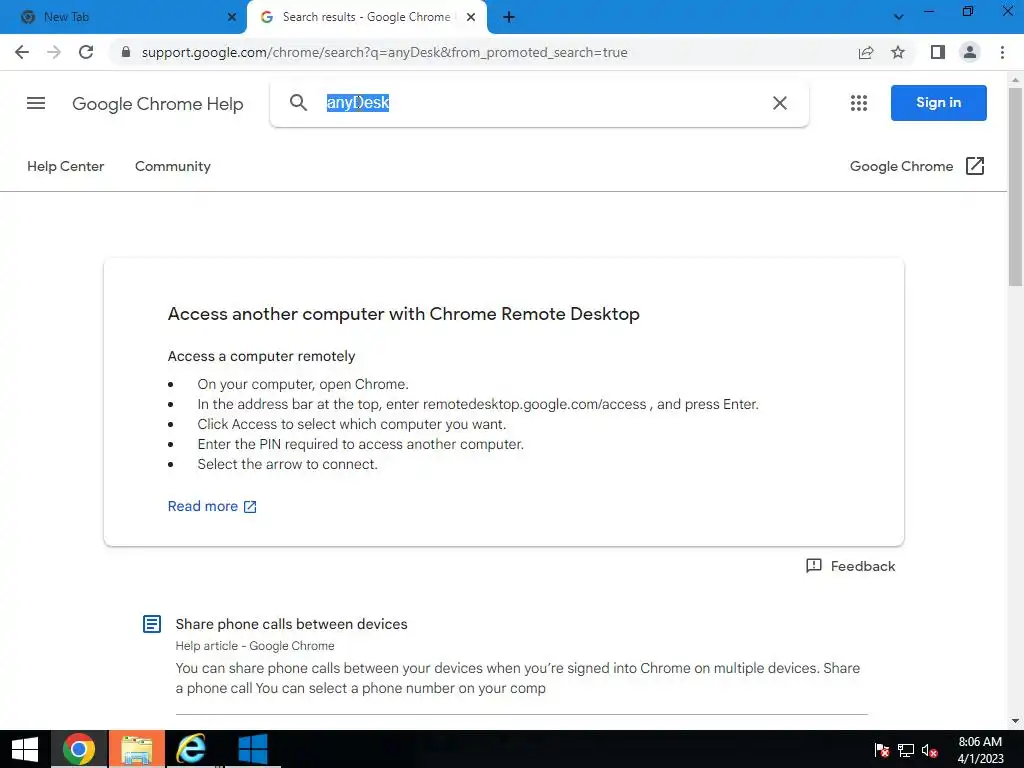The width and height of the screenshot is (1024, 768).
Task: Click 'Select the arrow to connect.' step
Action: (287, 464)
